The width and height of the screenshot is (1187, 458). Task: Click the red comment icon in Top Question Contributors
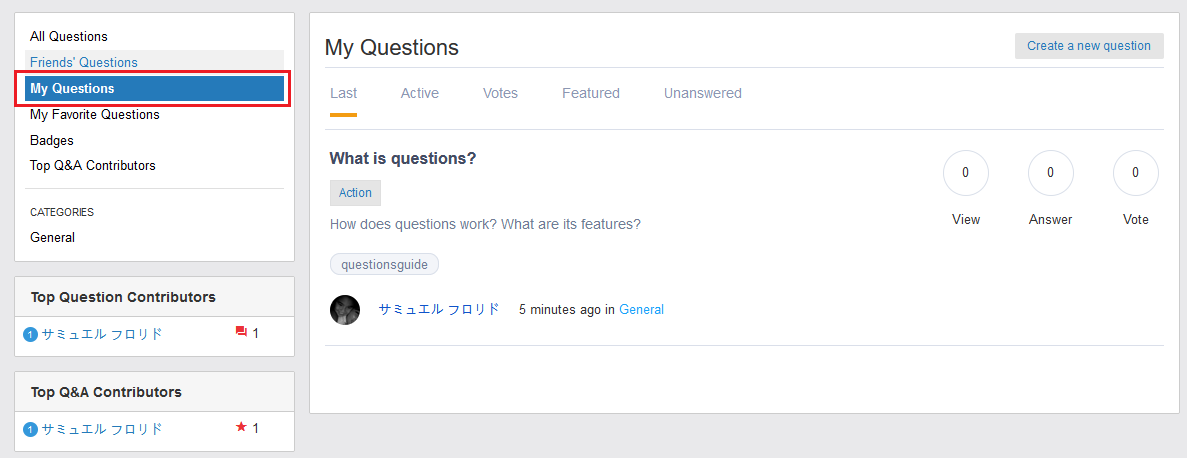click(241, 333)
